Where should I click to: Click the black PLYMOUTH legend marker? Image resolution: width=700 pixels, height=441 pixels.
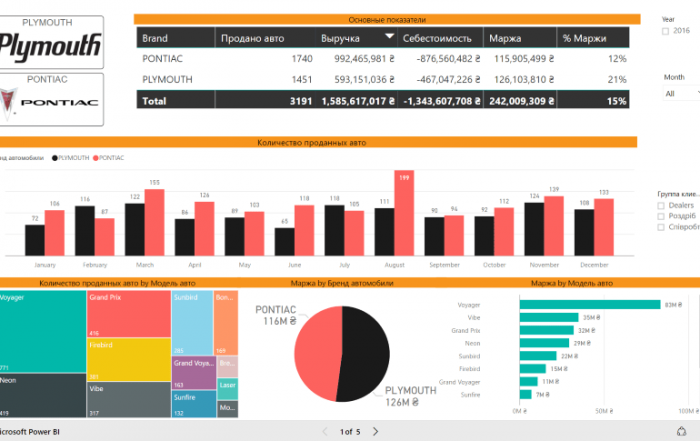54,158
